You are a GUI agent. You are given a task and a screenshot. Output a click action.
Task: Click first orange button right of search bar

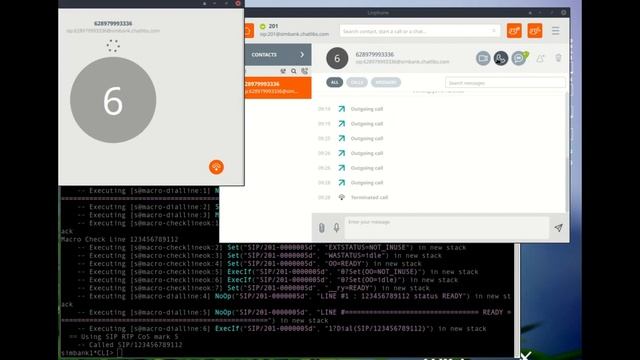tap(514, 31)
